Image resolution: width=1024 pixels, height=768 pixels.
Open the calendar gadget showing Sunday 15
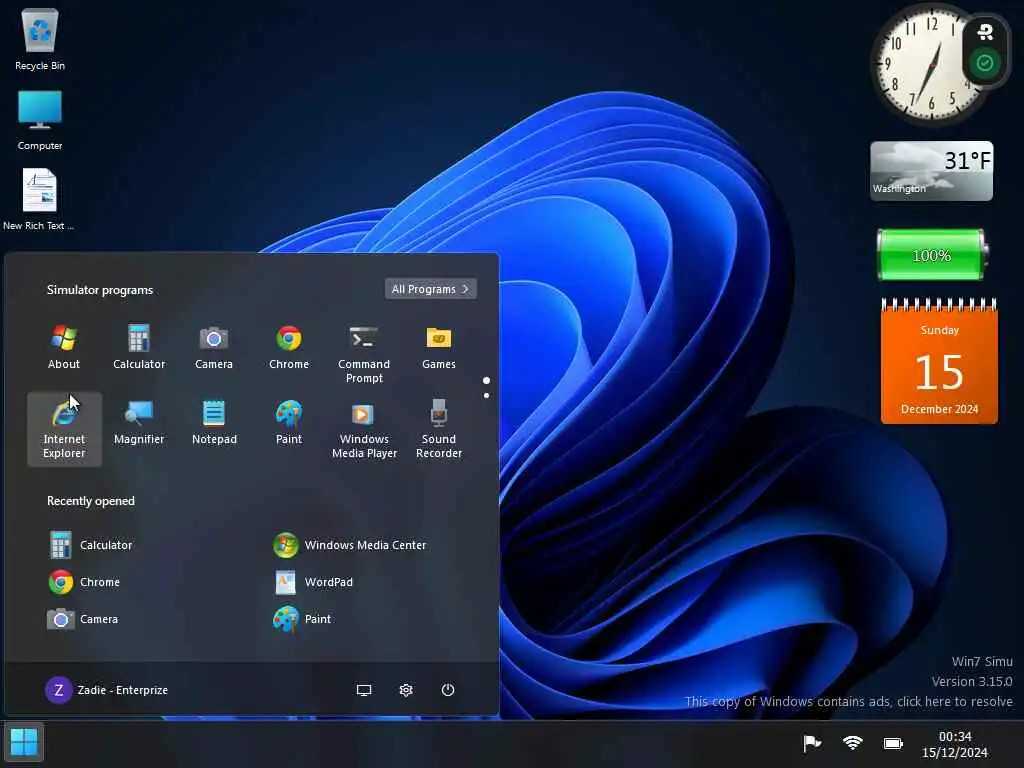coord(939,362)
